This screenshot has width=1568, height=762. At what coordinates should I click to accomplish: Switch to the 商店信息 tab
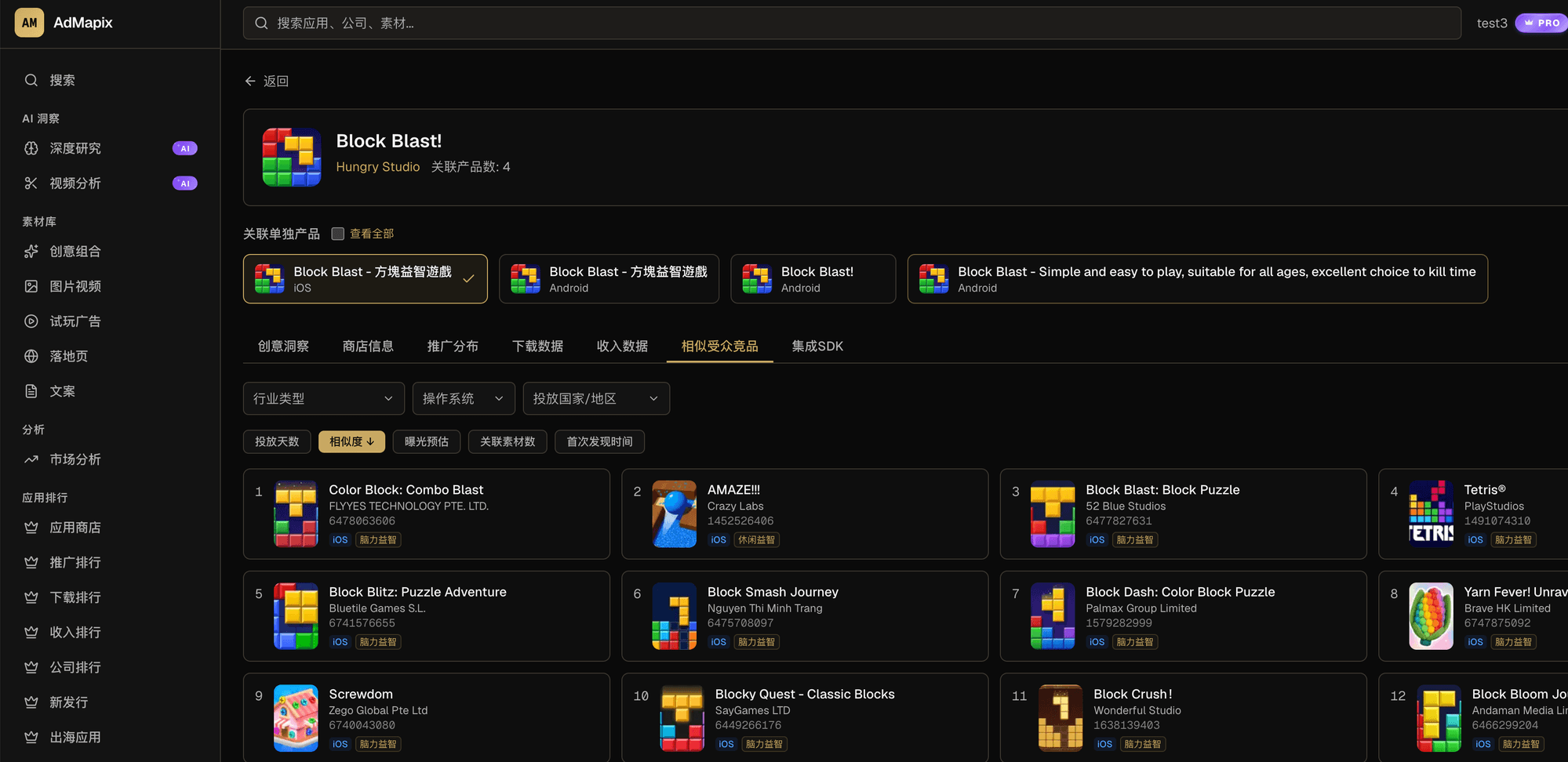tap(368, 347)
